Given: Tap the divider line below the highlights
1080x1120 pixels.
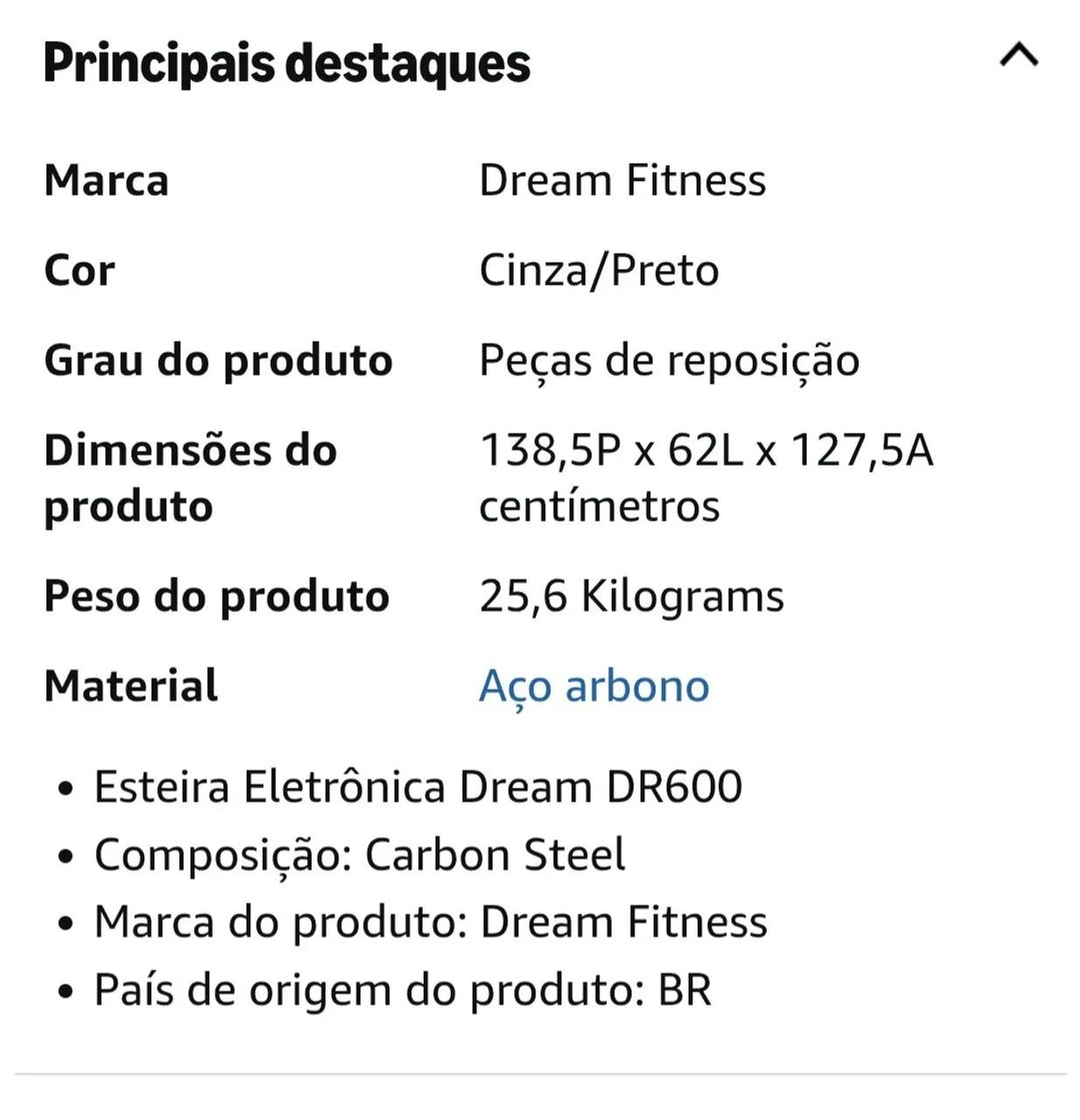Looking at the screenshot, I should tap(540, 1074).
